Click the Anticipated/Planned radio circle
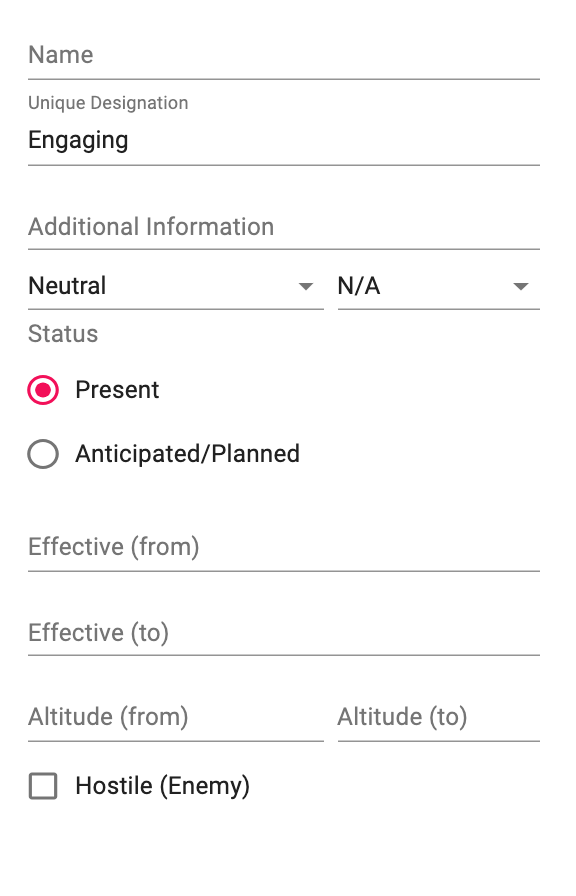 click(43, 454)
